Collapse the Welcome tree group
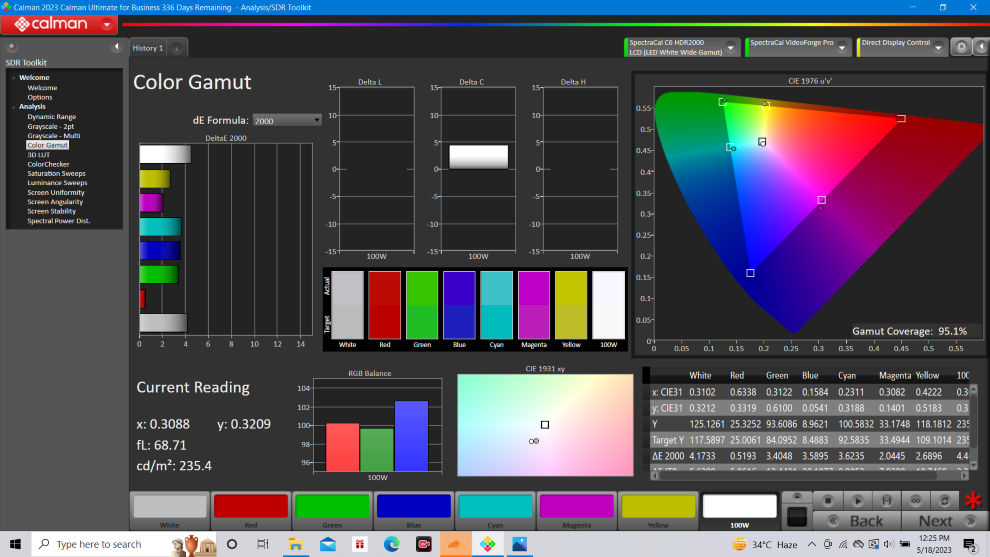The height and width of the screenshot is (557, 990). click(13, 78)
